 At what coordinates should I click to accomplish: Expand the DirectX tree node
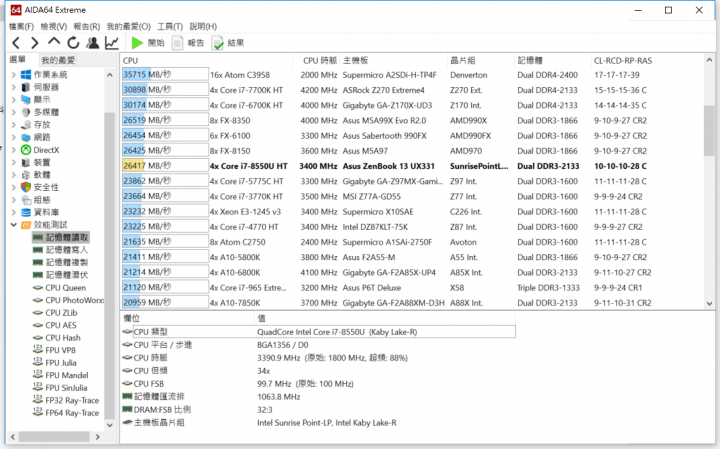(x=13, y=150)
